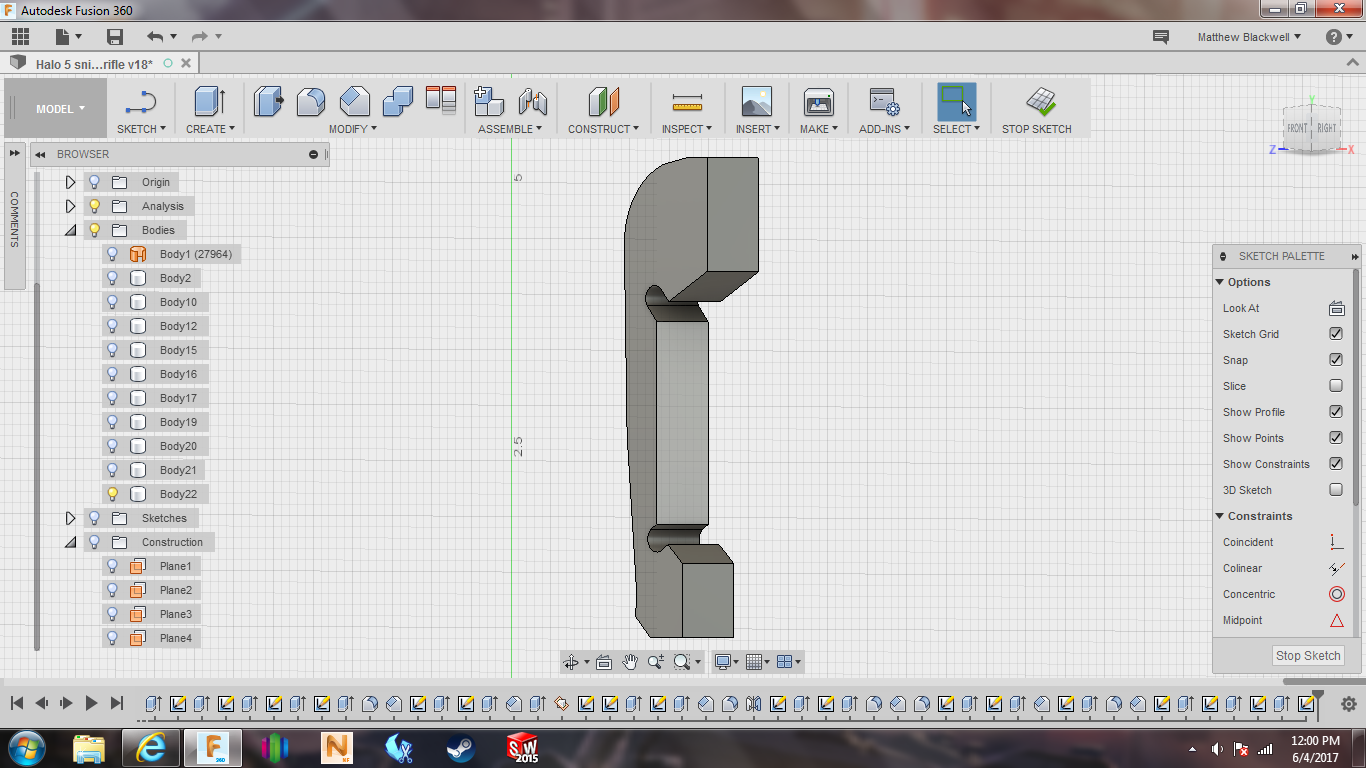The image size is (1366, 768).
Task: Toggle visibility bulb for Body2
Action: (112, 278)
